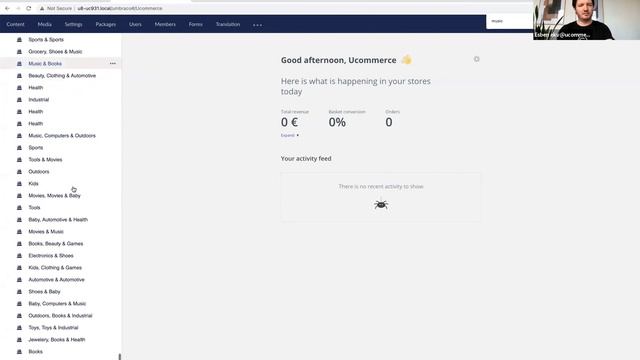The height and width of the screenshot is (360, 640).
Task: Select Shoes & Baby tree item
Action: [44, 291]
